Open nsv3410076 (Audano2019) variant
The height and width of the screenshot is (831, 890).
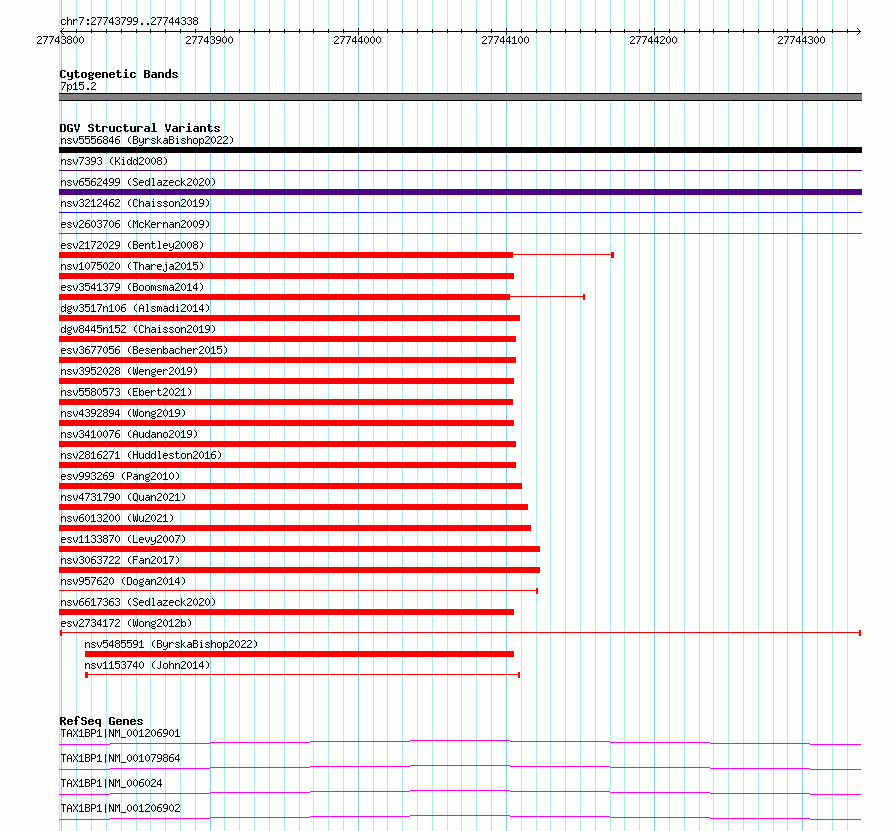[129, 434]
